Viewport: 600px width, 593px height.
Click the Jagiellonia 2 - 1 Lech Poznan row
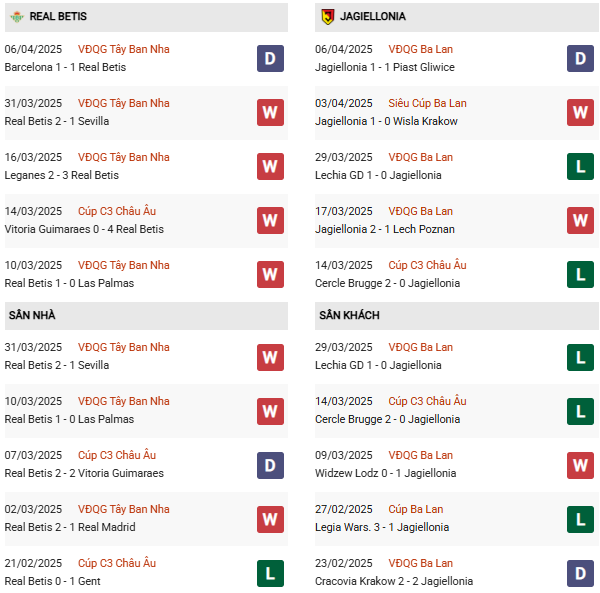386,229
